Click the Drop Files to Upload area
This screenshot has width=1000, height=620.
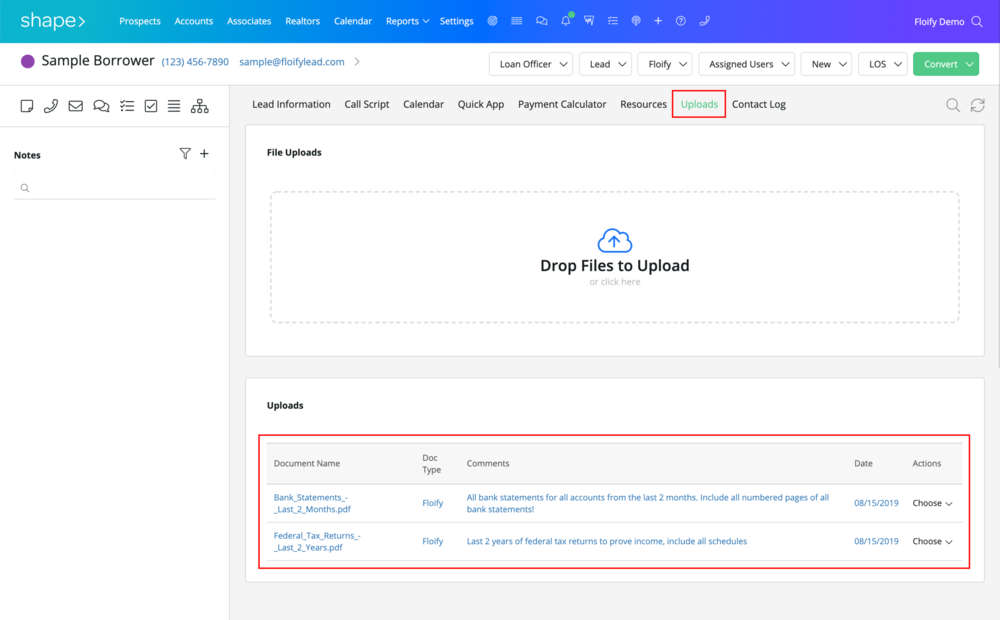615,257
